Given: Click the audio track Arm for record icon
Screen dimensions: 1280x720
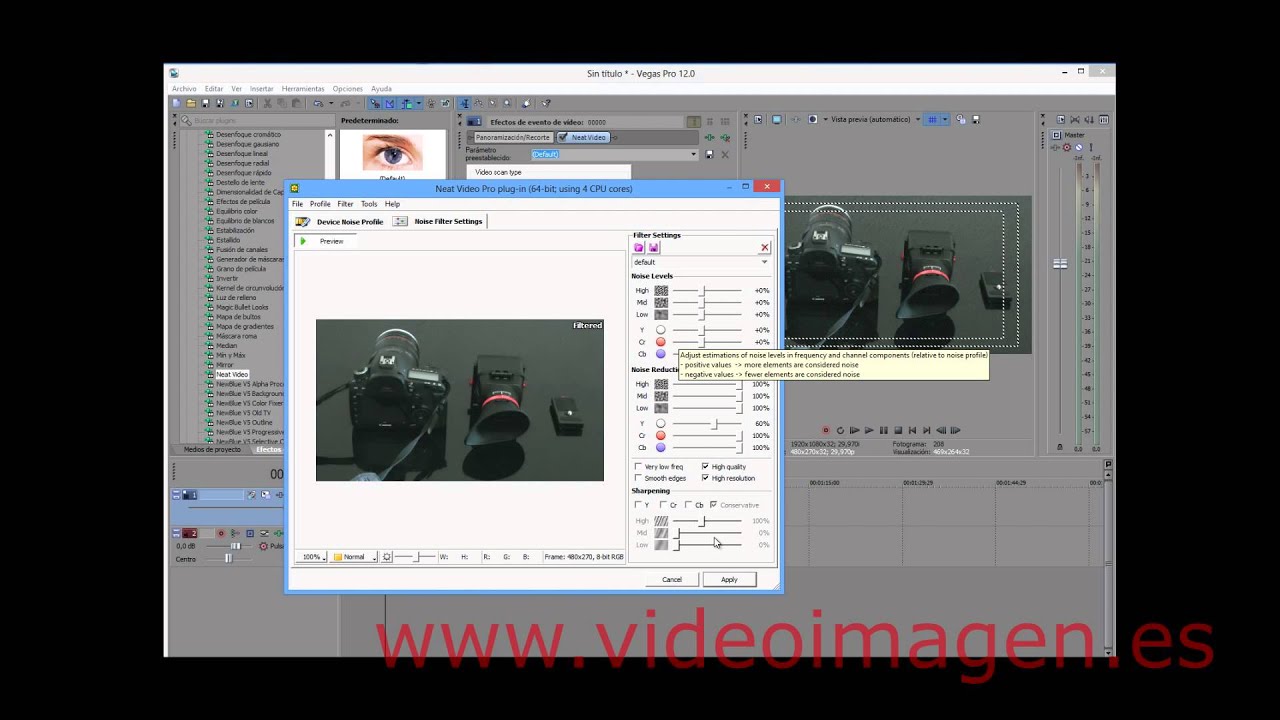Looking at the screenshot, I should click(x=221, y=533).
